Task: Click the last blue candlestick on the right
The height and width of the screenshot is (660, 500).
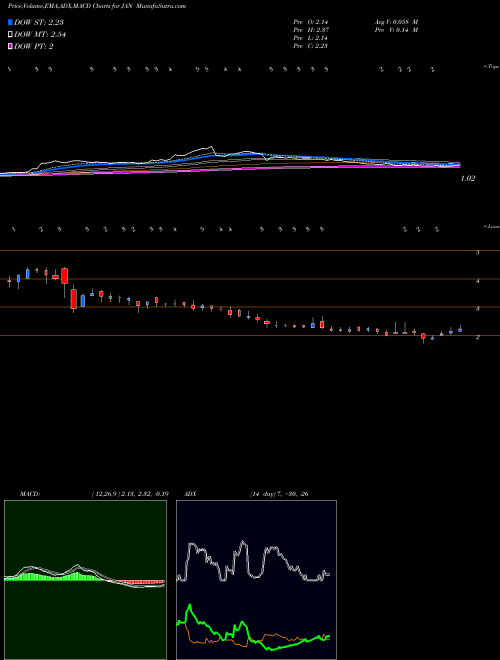Action: coord(460,330)
